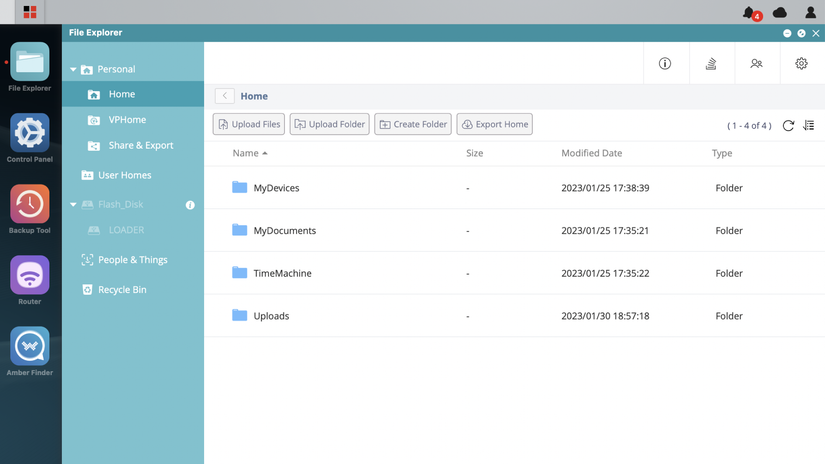825x464 pixels.
Task: Launch the Control Panel app
Action: [x=29, y=133]
